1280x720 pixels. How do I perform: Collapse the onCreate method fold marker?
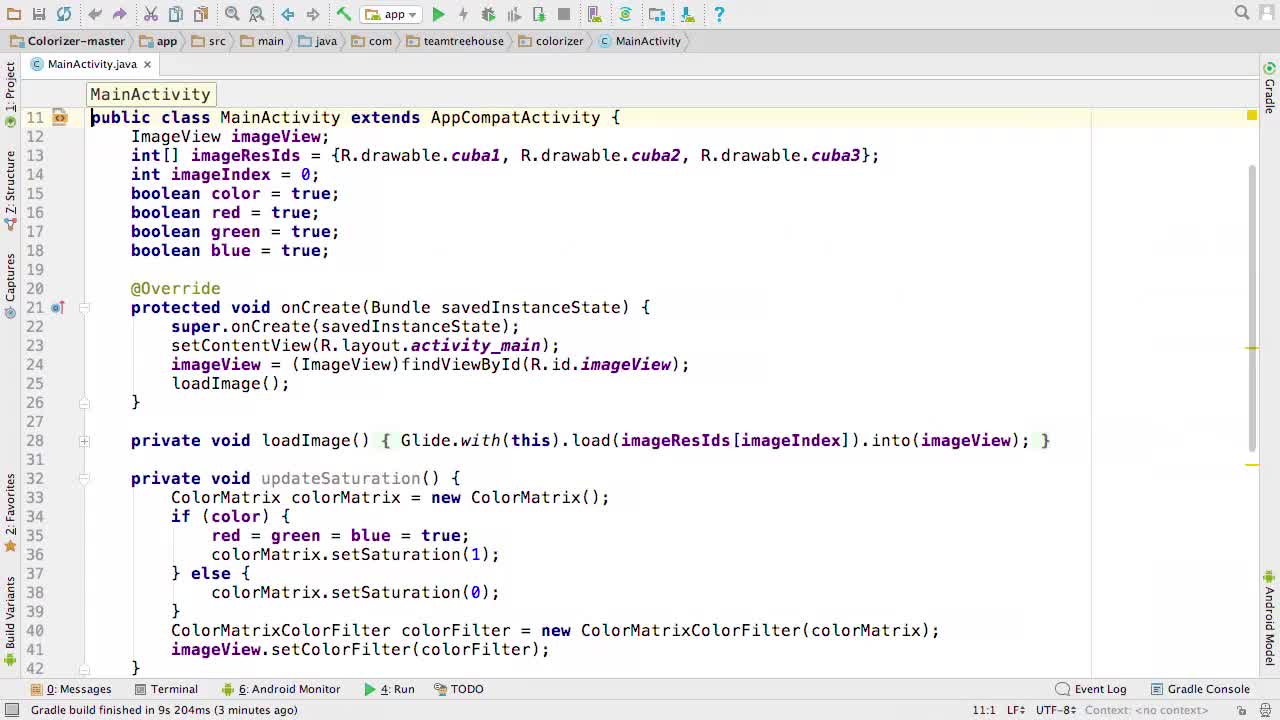point(84,308)
